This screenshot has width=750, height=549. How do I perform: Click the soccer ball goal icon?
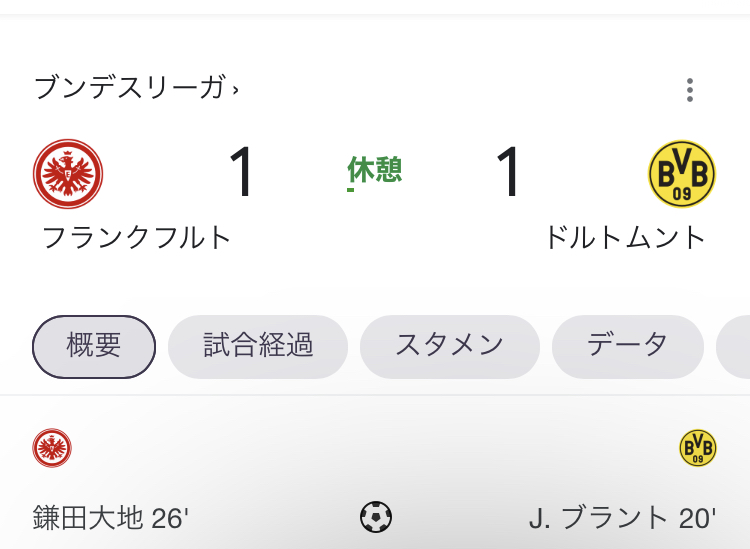(376, 517)
